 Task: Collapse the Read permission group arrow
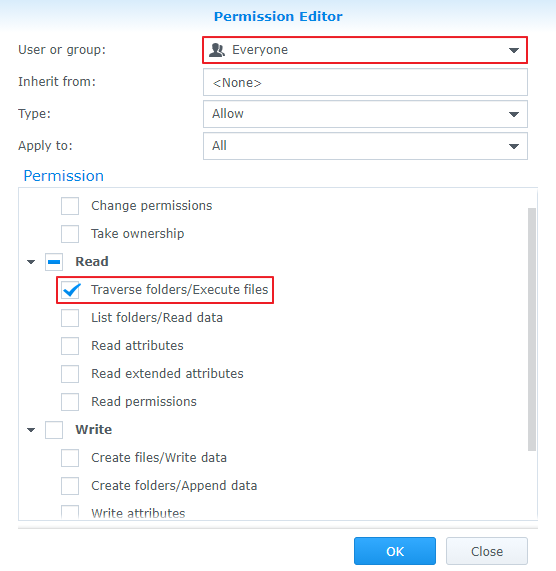pos(31,262)
